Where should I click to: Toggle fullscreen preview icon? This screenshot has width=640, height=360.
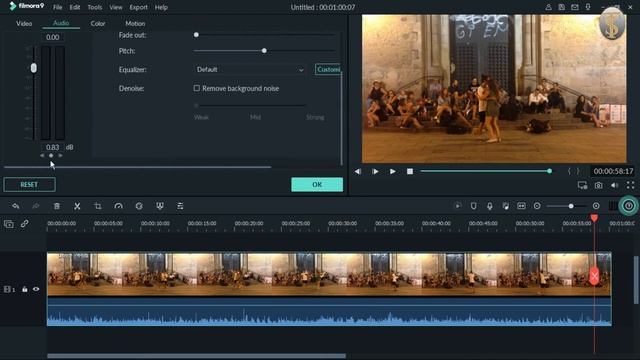tap(630, 185)
